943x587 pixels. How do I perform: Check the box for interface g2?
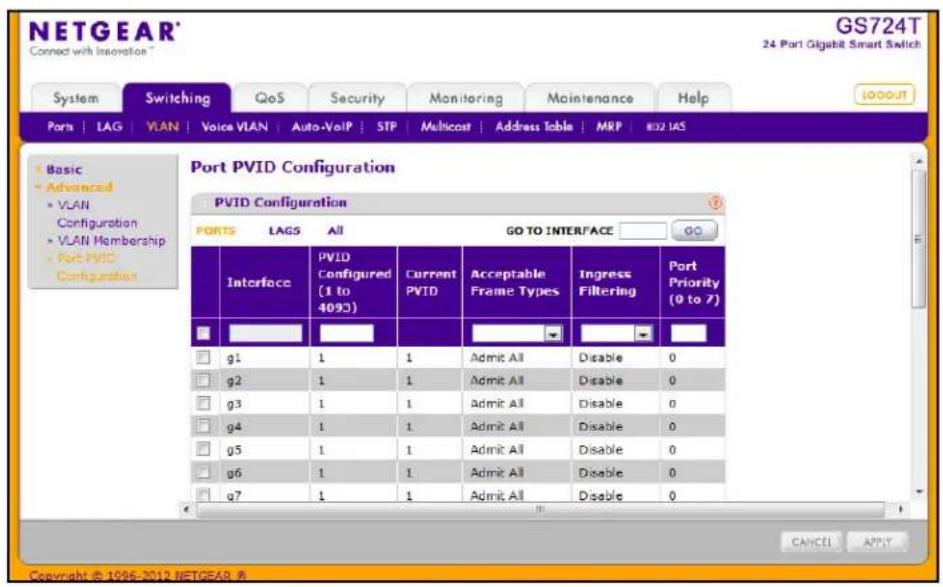(x=203, y=380)
